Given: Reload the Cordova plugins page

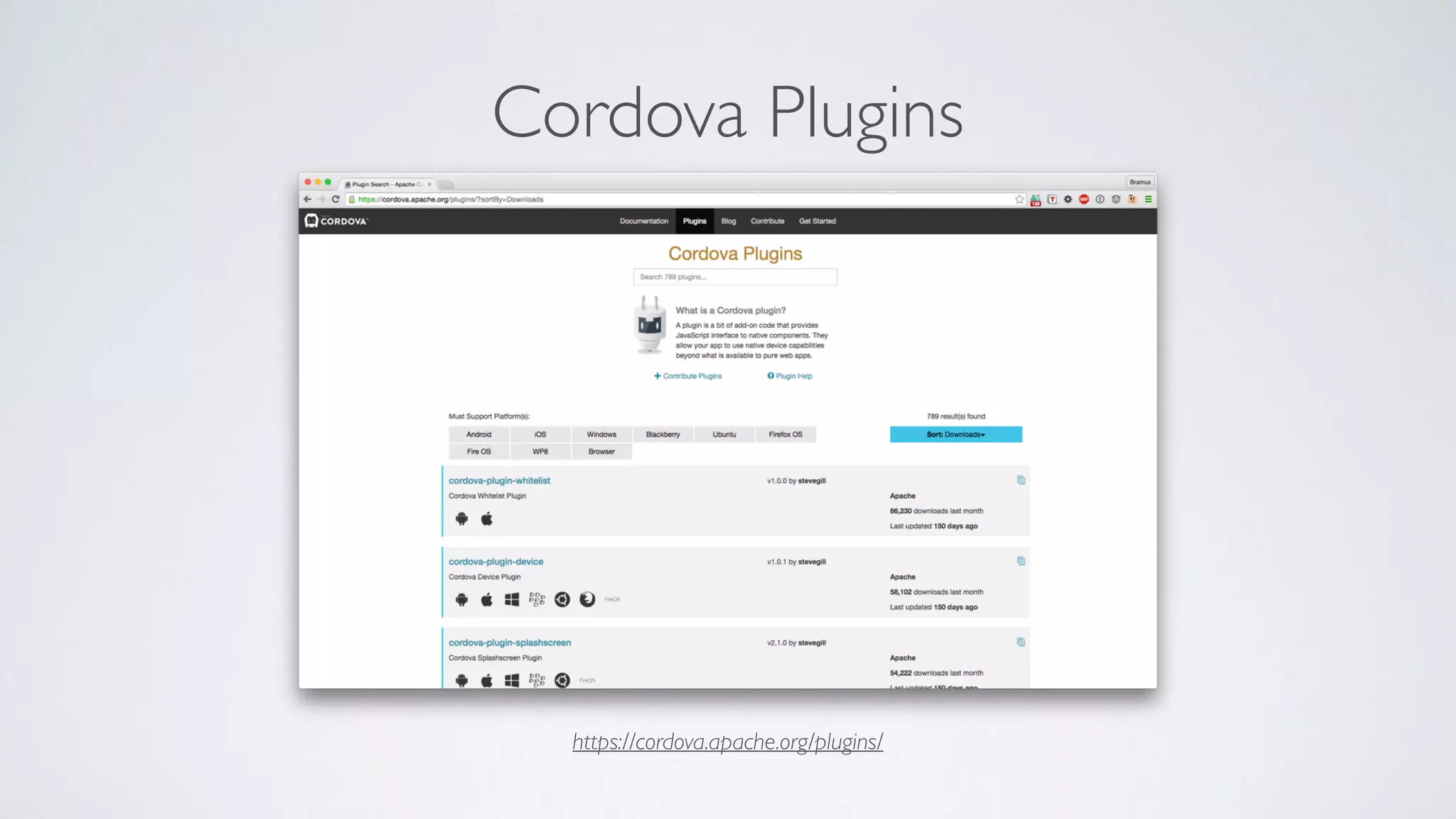Looking at the screenshot, I should point(336,200).
